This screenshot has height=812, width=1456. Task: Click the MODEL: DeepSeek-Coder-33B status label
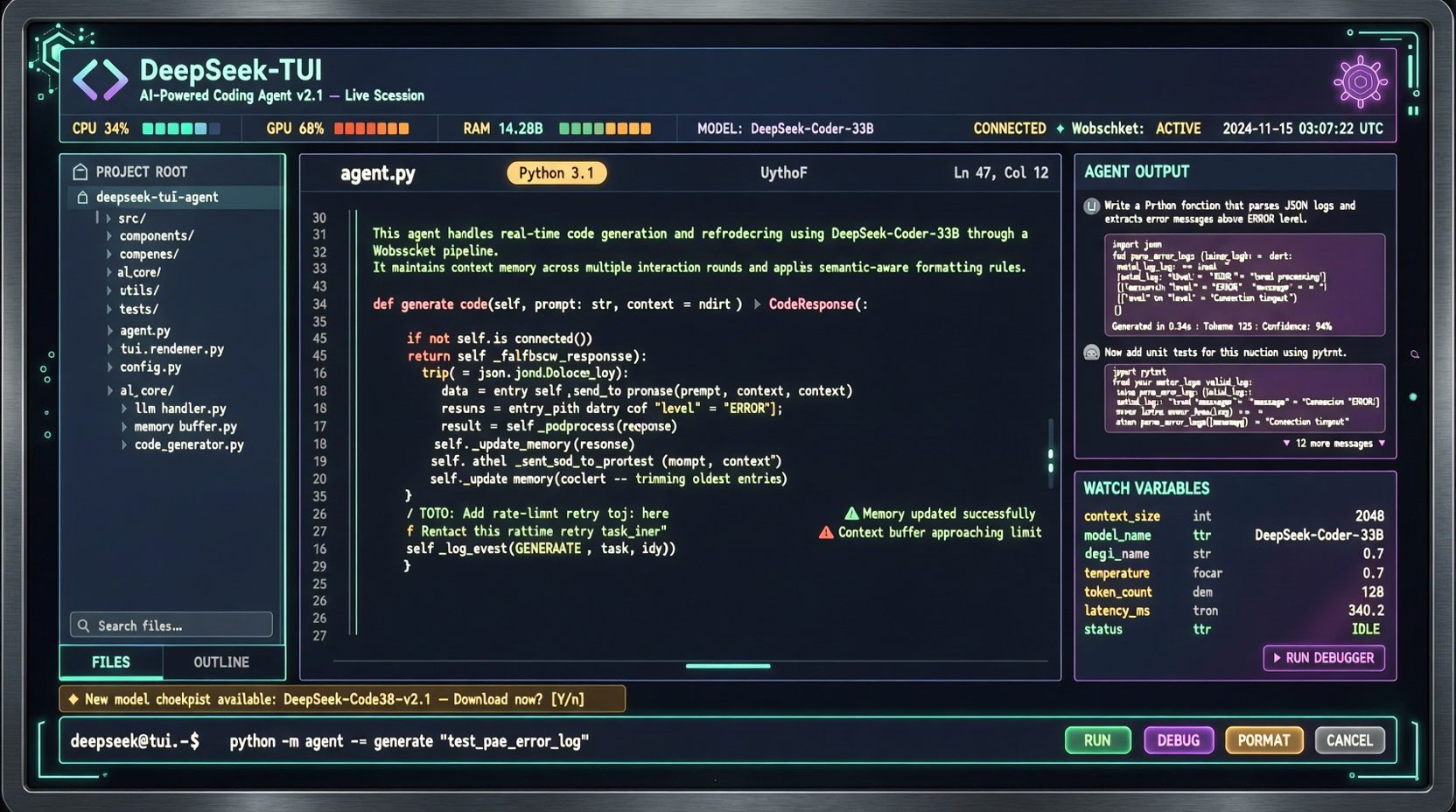pyautogui.click(x=785, y=129)
